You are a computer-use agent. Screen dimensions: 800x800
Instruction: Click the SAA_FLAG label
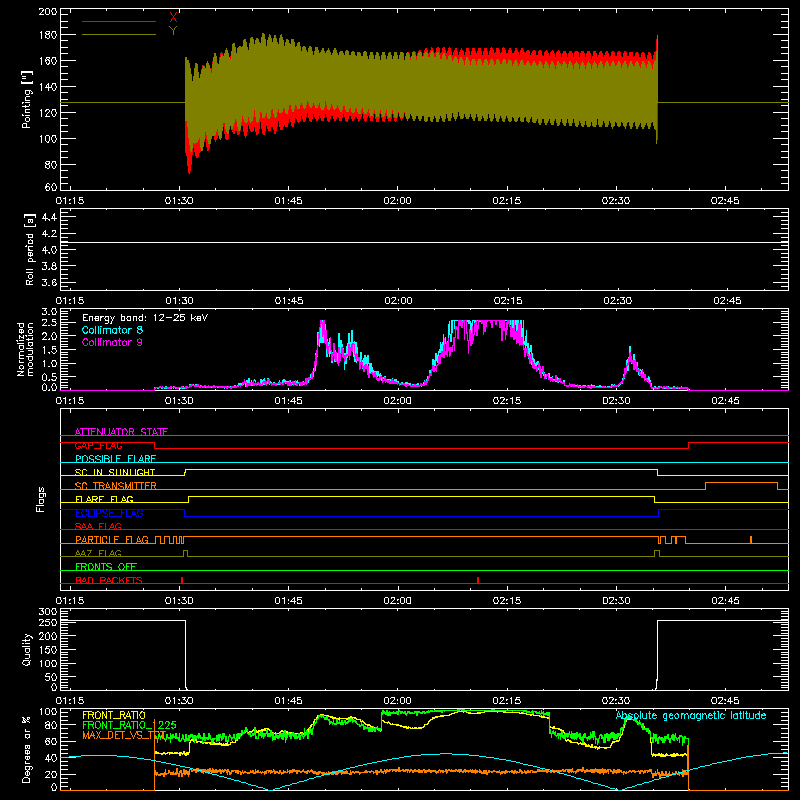coord(98,526)
